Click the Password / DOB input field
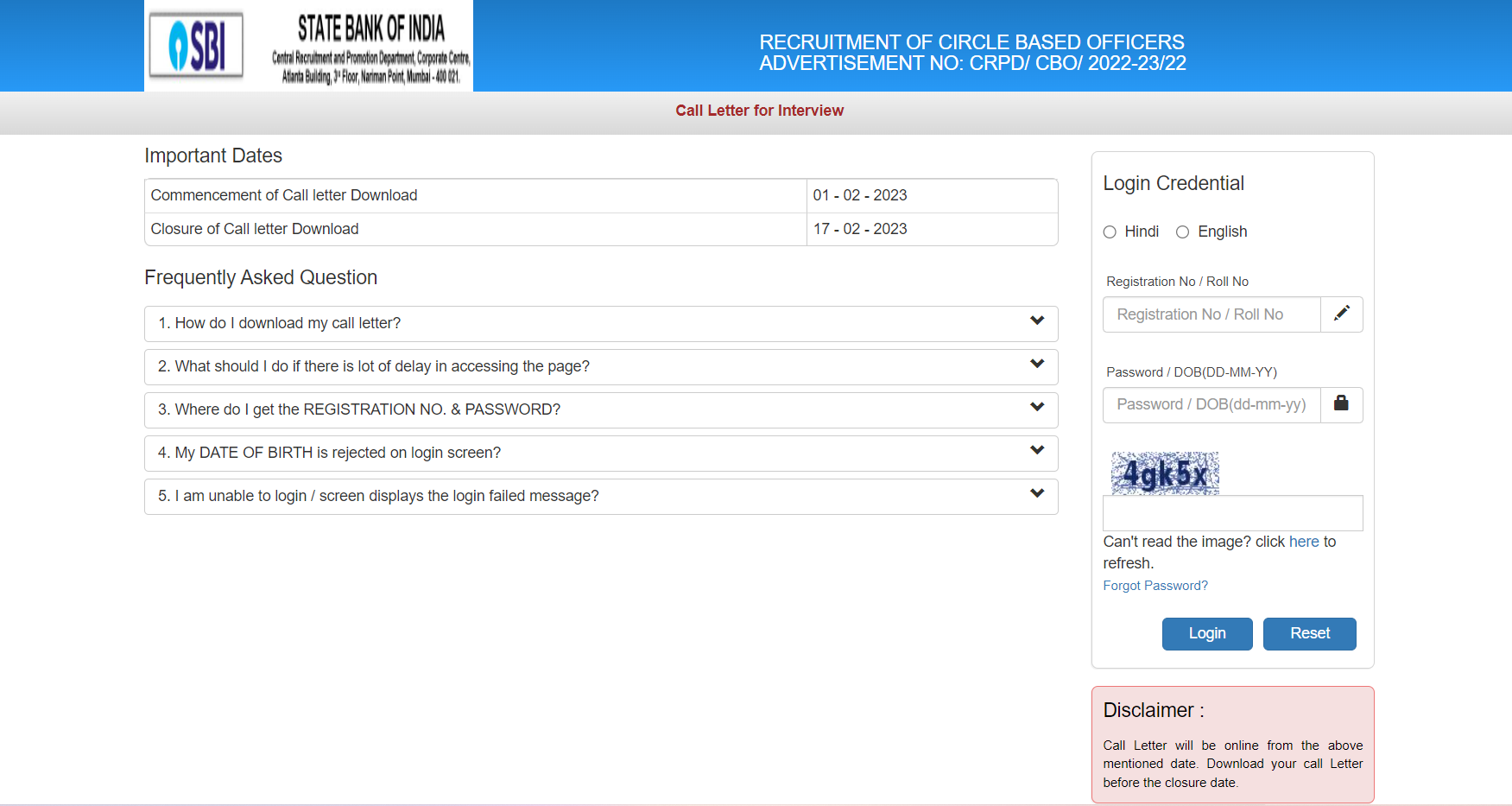Viewport: 1512px width, 806px height. (x=1211, y=404)
